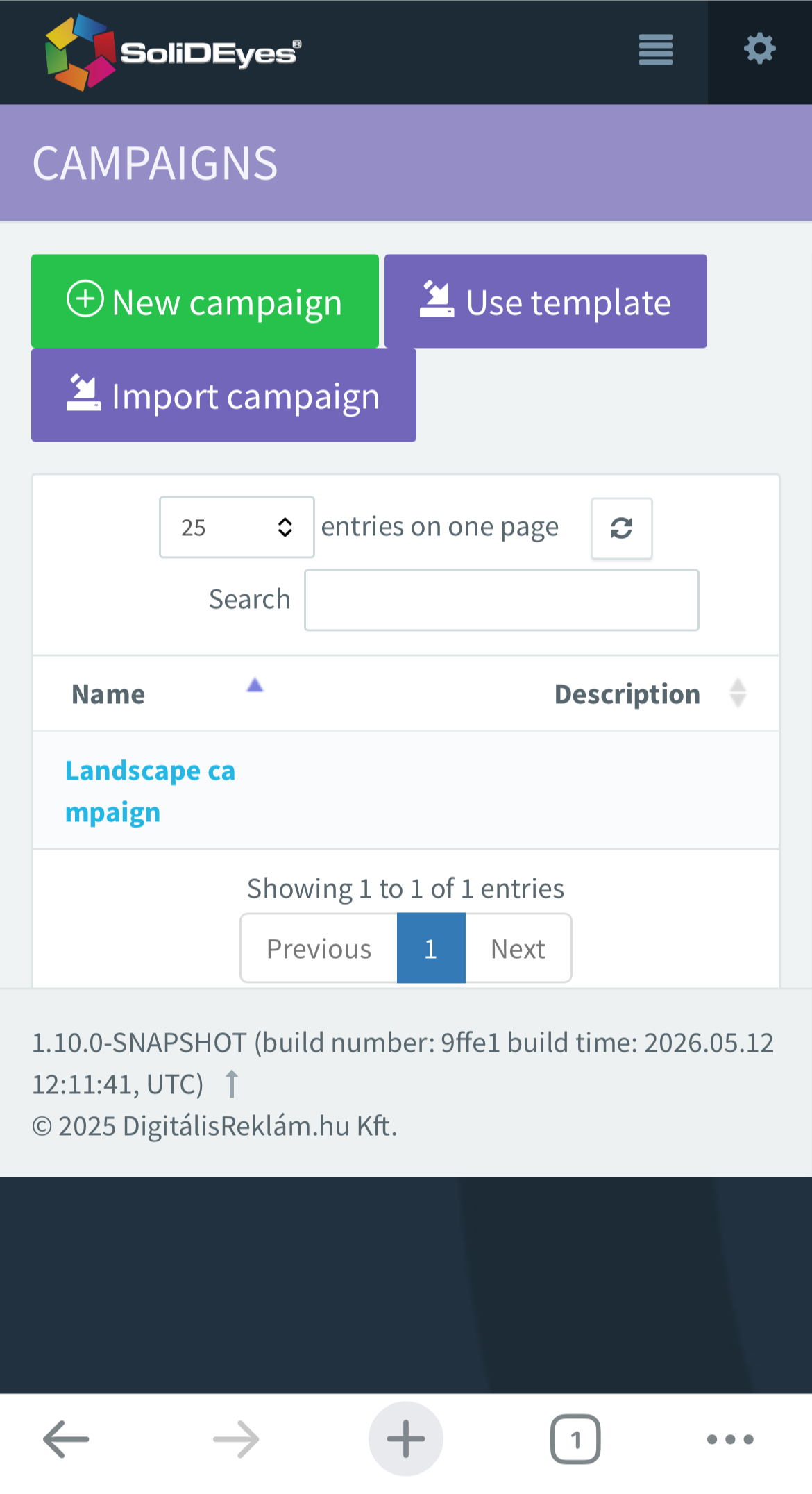Click the Use template button
This screenshot has height=1494, width=812.
click(x=545, y=301)
